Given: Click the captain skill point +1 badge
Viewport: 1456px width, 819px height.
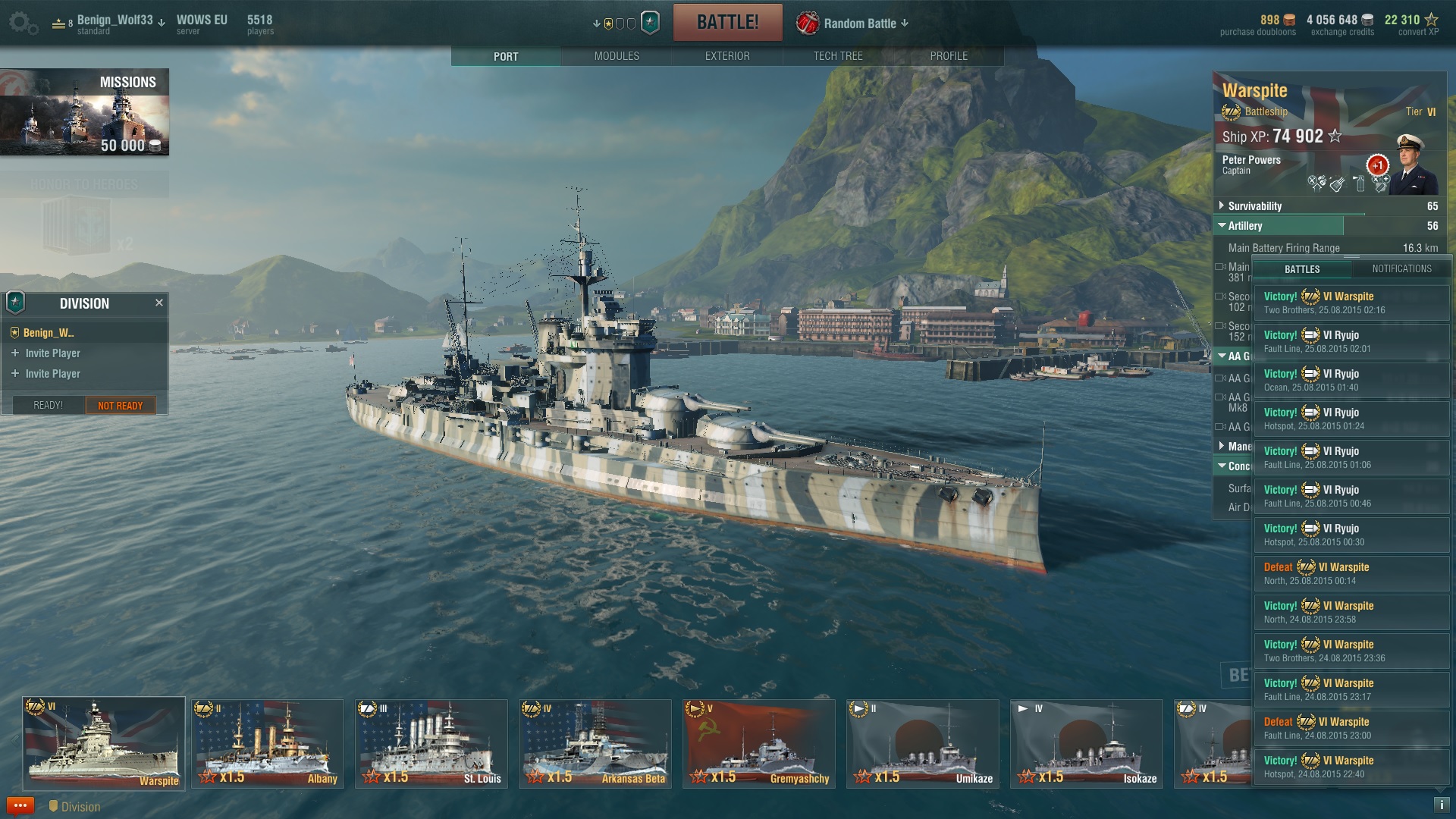Looking at the screenshot, I should coord(1377,165).
